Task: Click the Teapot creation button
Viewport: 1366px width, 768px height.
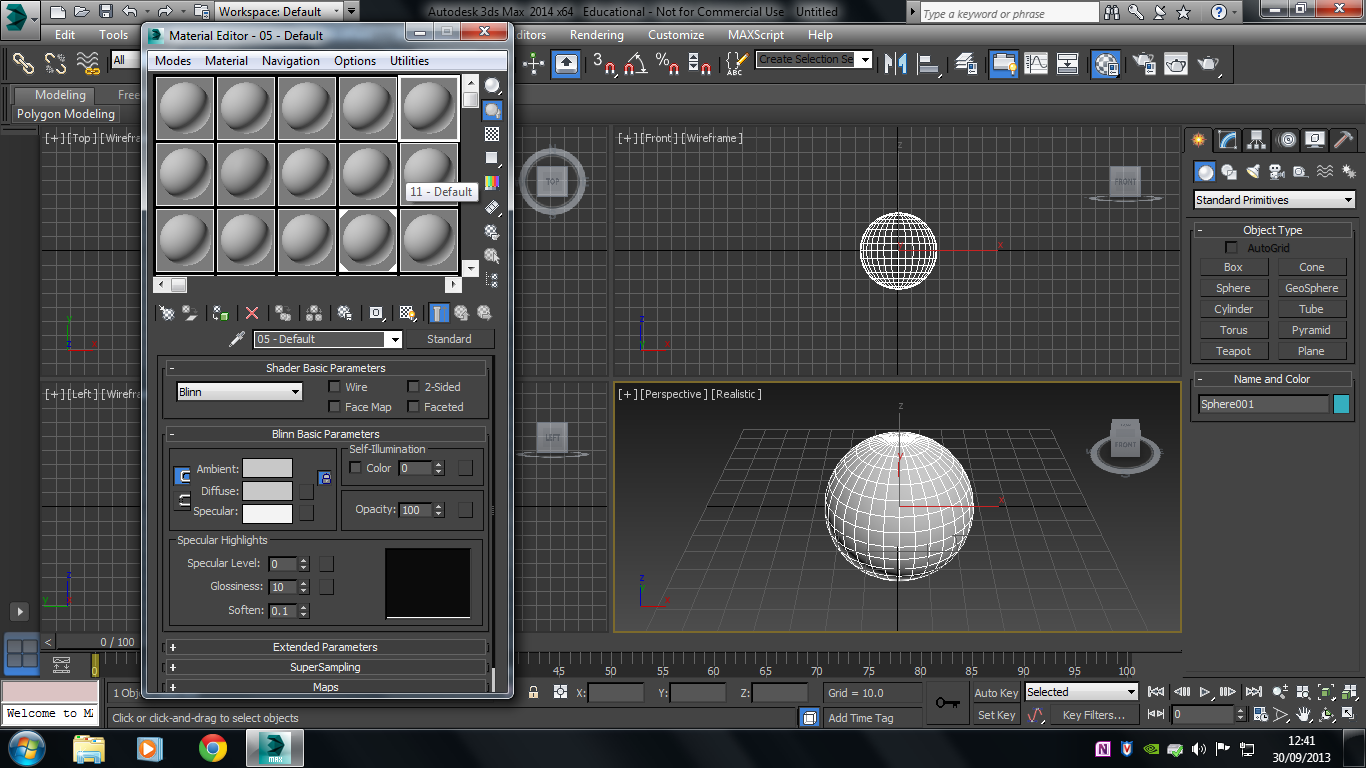Action: tap(1233, 350)
